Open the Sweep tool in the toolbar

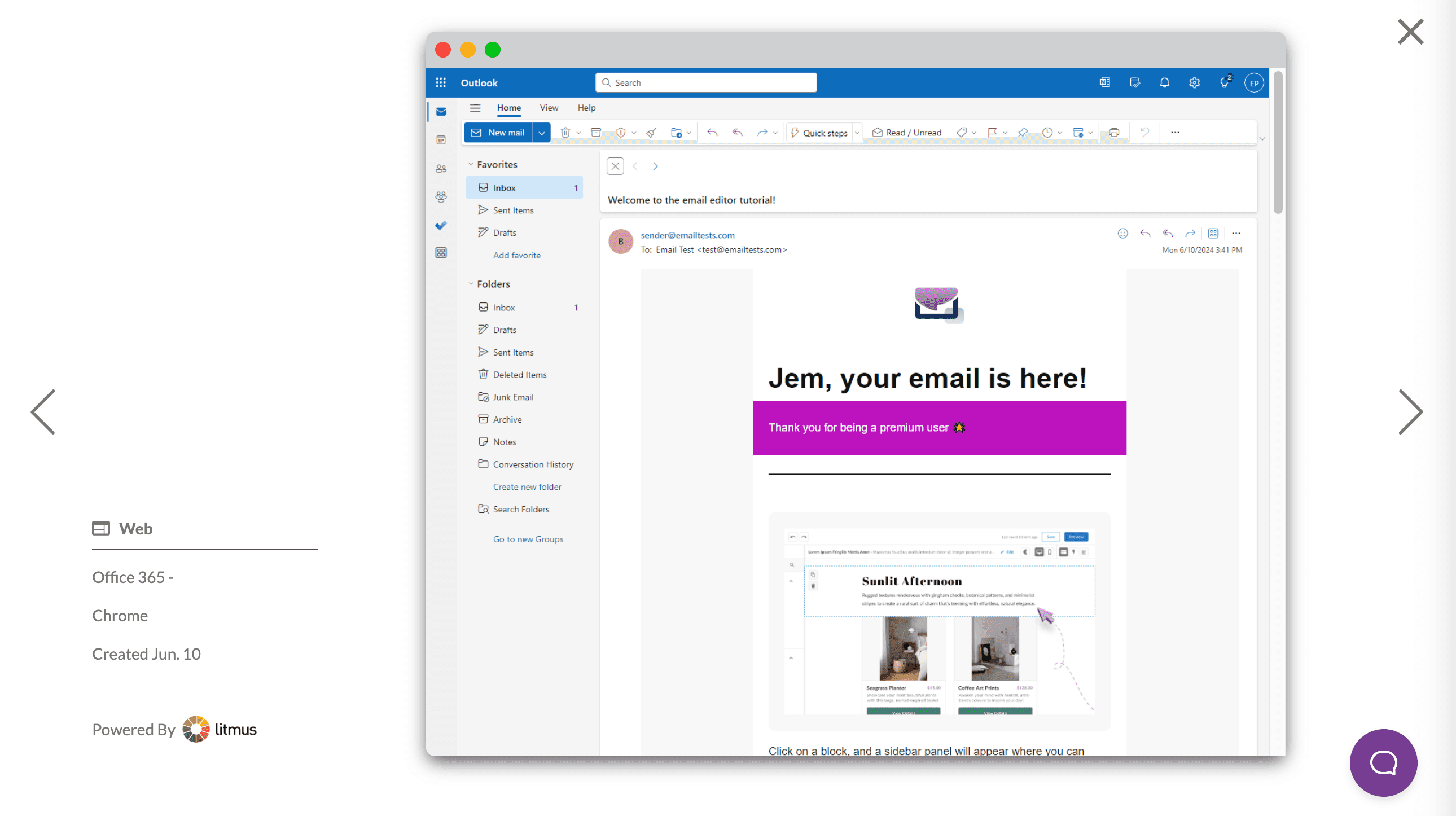pyautogui.click(x=651, y=131)
